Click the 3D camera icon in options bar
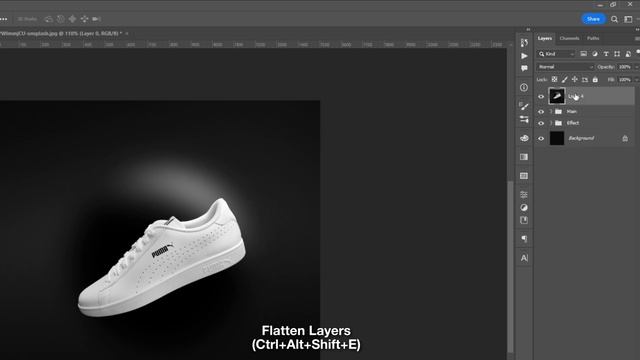 coord(96,19)
